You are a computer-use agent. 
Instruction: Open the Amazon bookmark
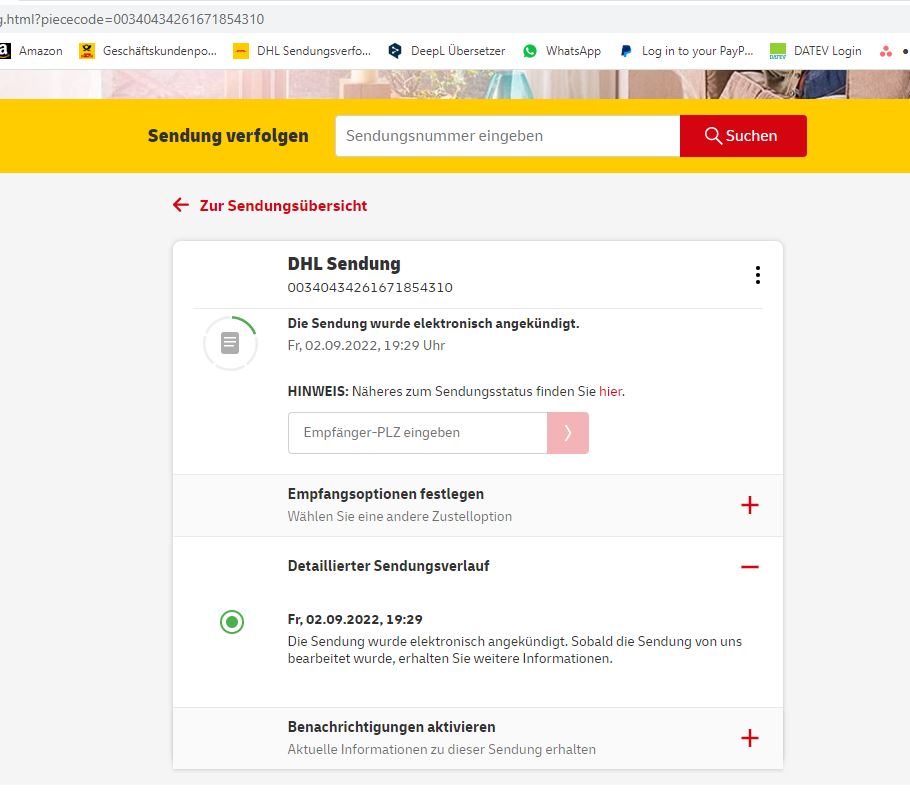31,51
